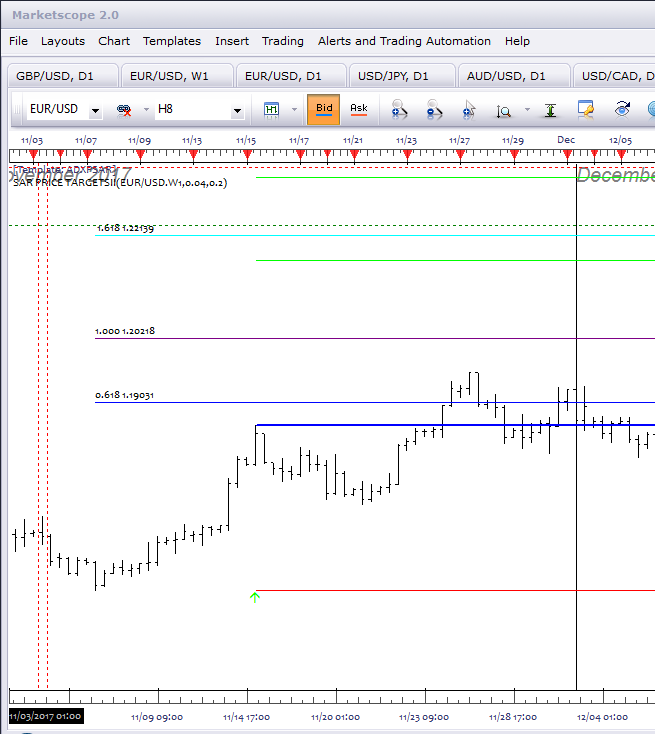
Task: Toggle Bid price display
Action: tap(324, 110)
